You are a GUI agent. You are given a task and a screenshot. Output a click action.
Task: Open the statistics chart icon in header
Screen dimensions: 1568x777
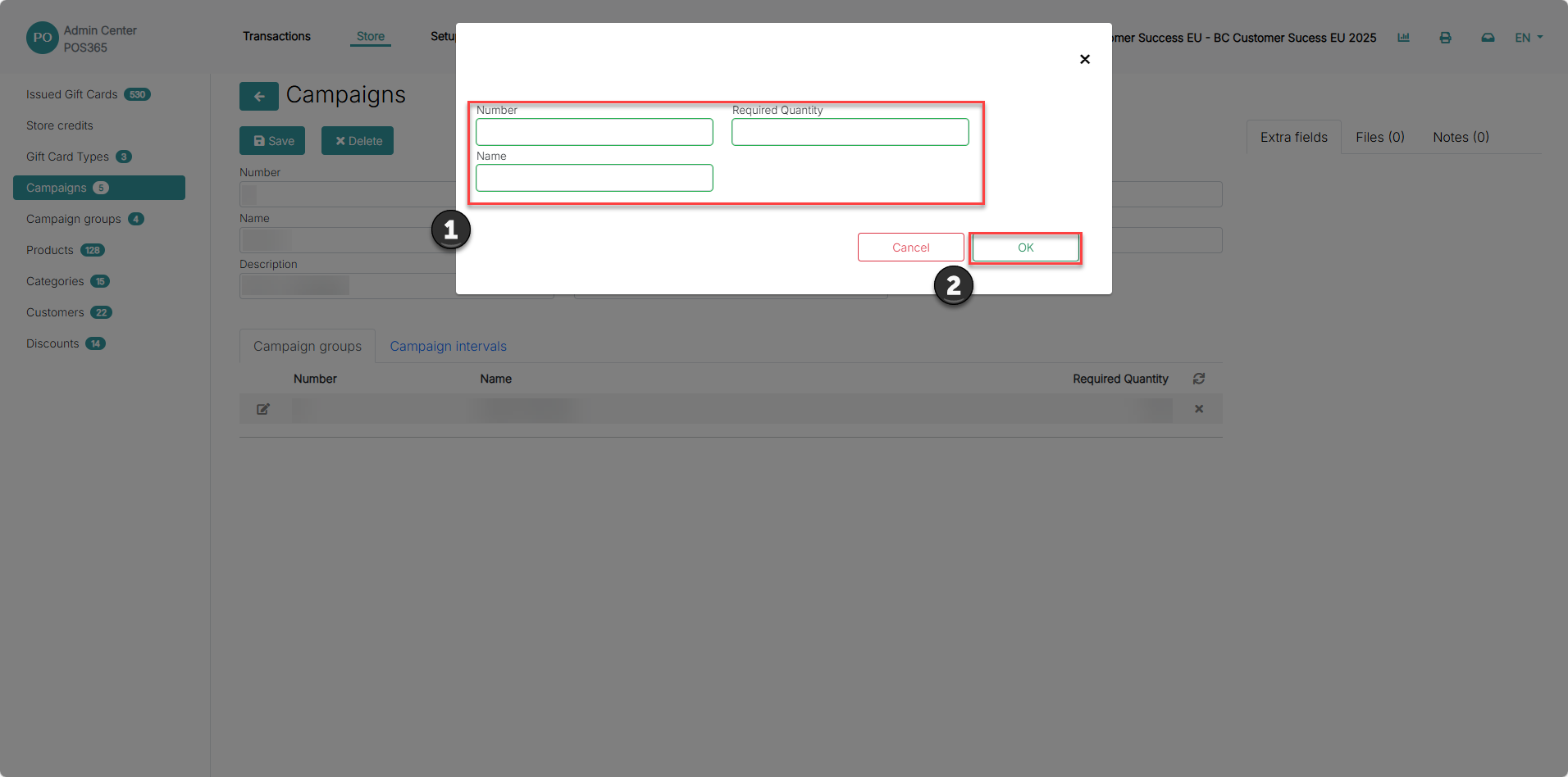pos(1403,38)
